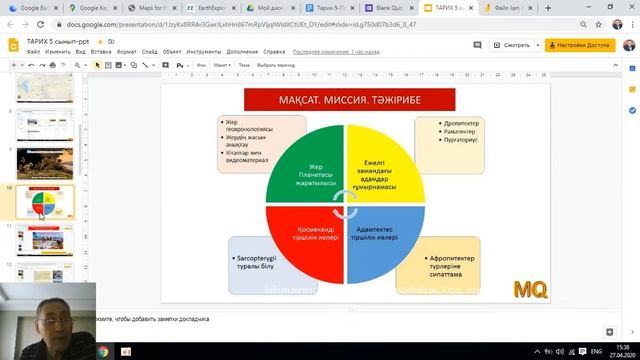Open Google account avatar in Slides
The width and height of the screenshot is (640, 360).
click(x=629, y=45)
